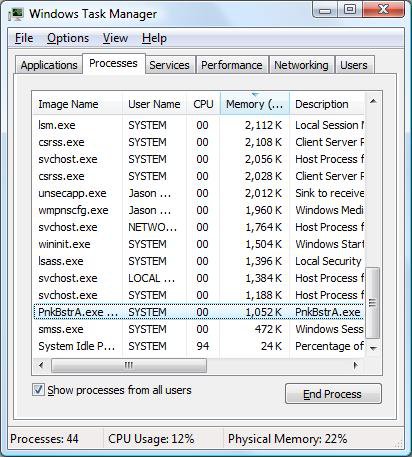Viewport: 412px width, 457px height.
Task: Select the wininit.exe process
Action: pyautogui.click(x=198, y=244)
